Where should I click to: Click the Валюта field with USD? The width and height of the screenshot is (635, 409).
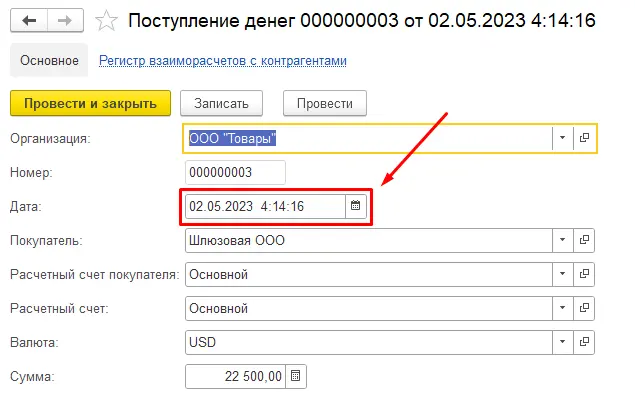pyautogui.click(x=369, y=342)
